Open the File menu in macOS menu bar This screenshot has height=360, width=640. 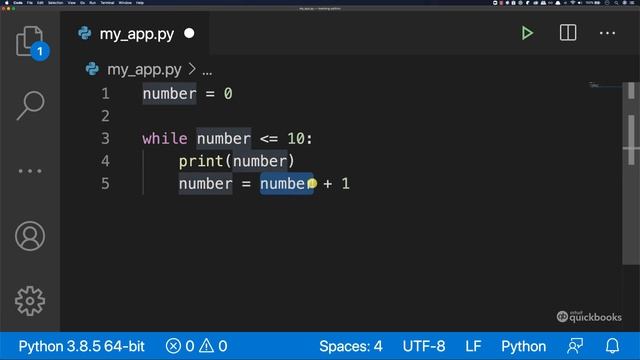[29, 3]
